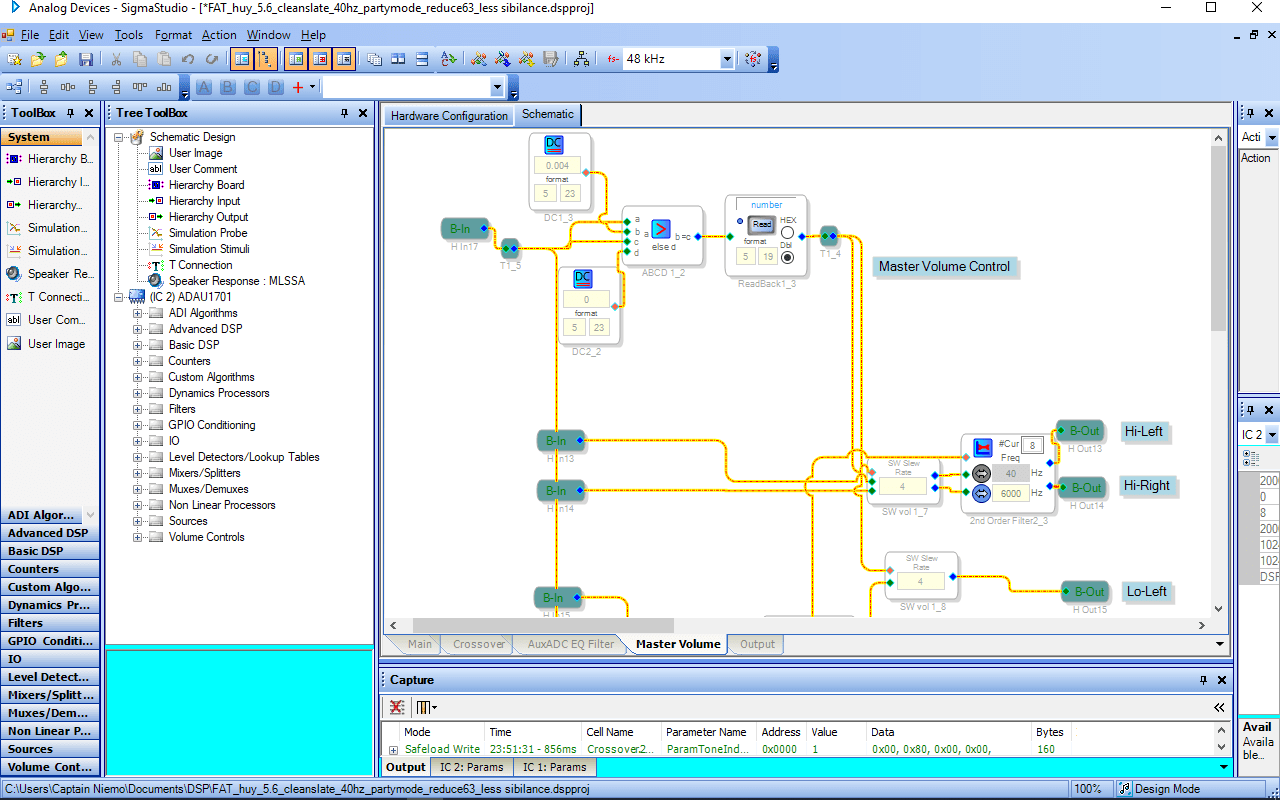The height and width of the screenshot is (800, 1280).
Task: Click the filter icon on 2nd Order Filter2_3
Action: 982,447
